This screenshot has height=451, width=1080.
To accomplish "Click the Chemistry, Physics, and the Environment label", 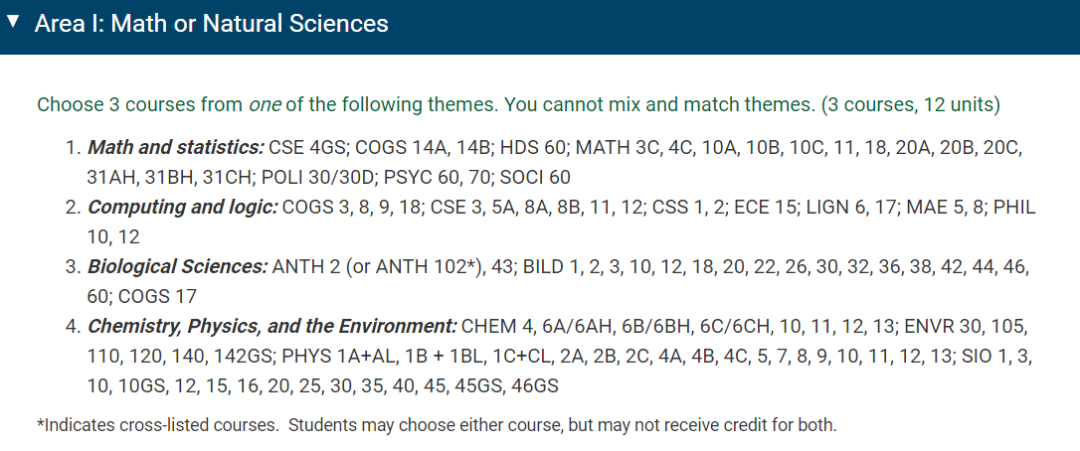I will pyautogui.click(x=272, y=326).
